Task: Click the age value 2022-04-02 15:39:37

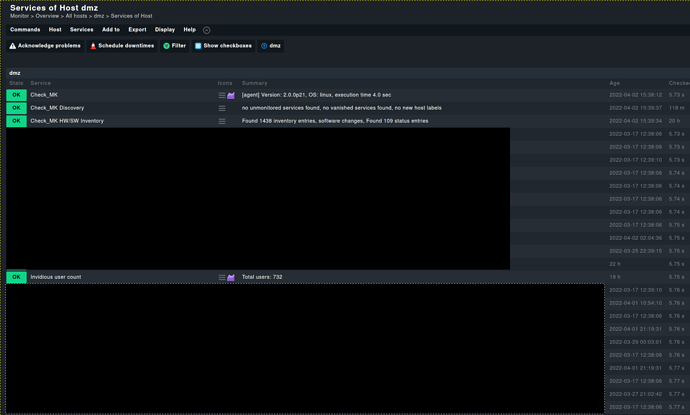Action: [635, 108]
